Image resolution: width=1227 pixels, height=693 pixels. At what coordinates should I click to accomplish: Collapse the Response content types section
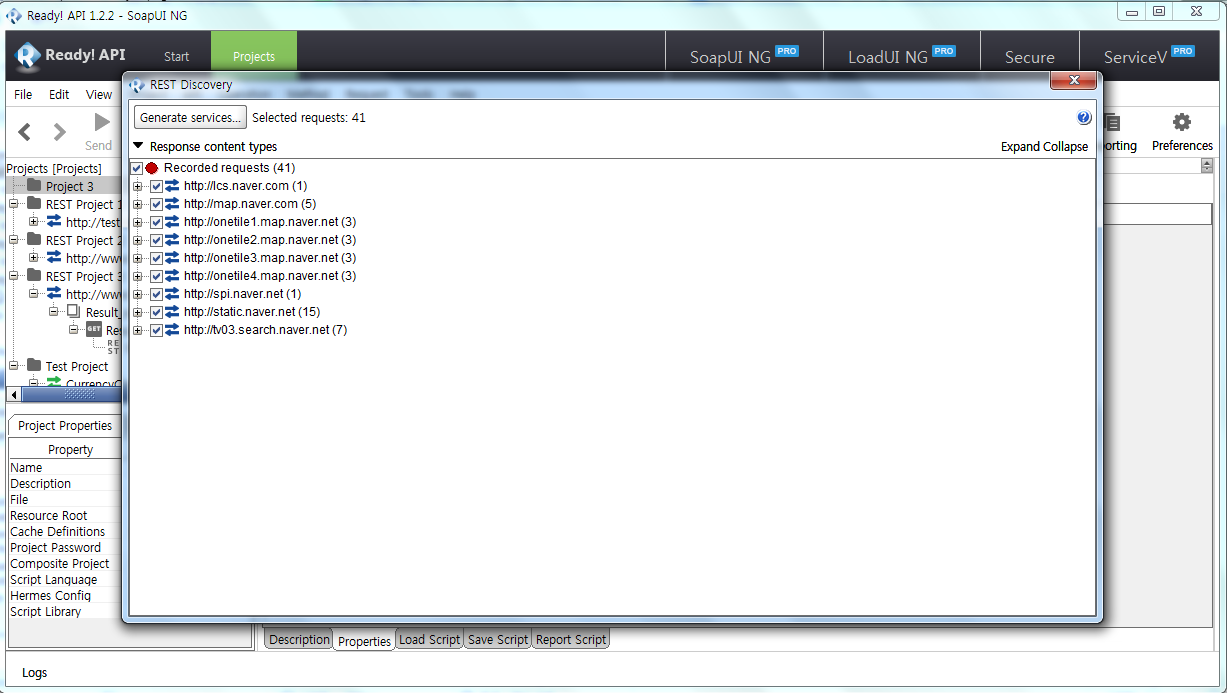point(139,146)
